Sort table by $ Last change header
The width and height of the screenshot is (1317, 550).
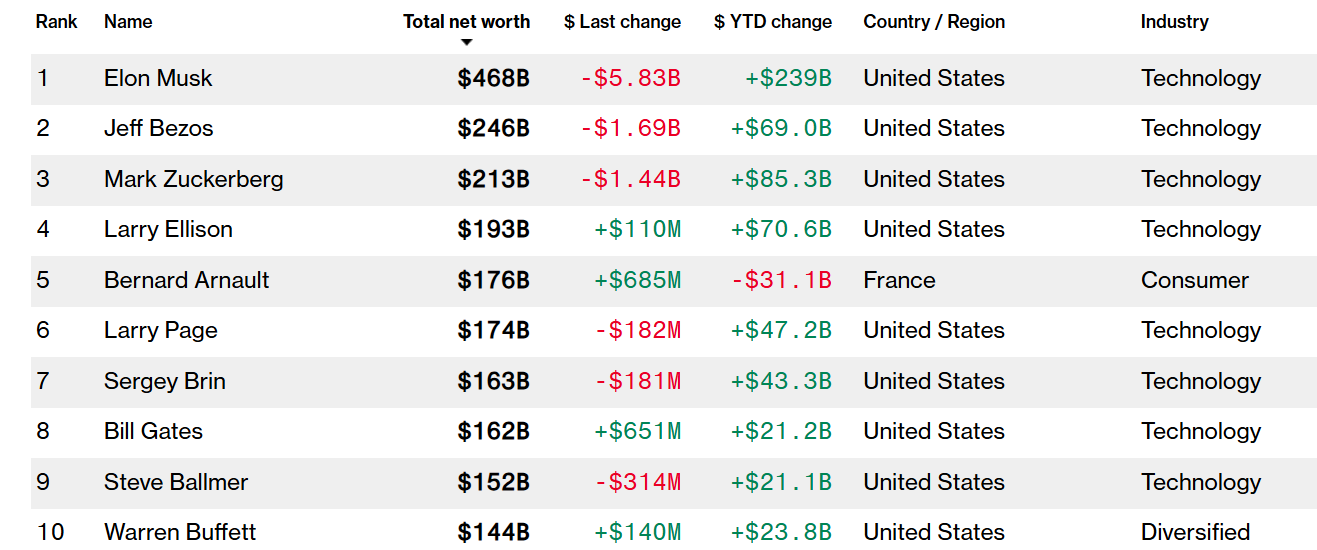[622, 21]
